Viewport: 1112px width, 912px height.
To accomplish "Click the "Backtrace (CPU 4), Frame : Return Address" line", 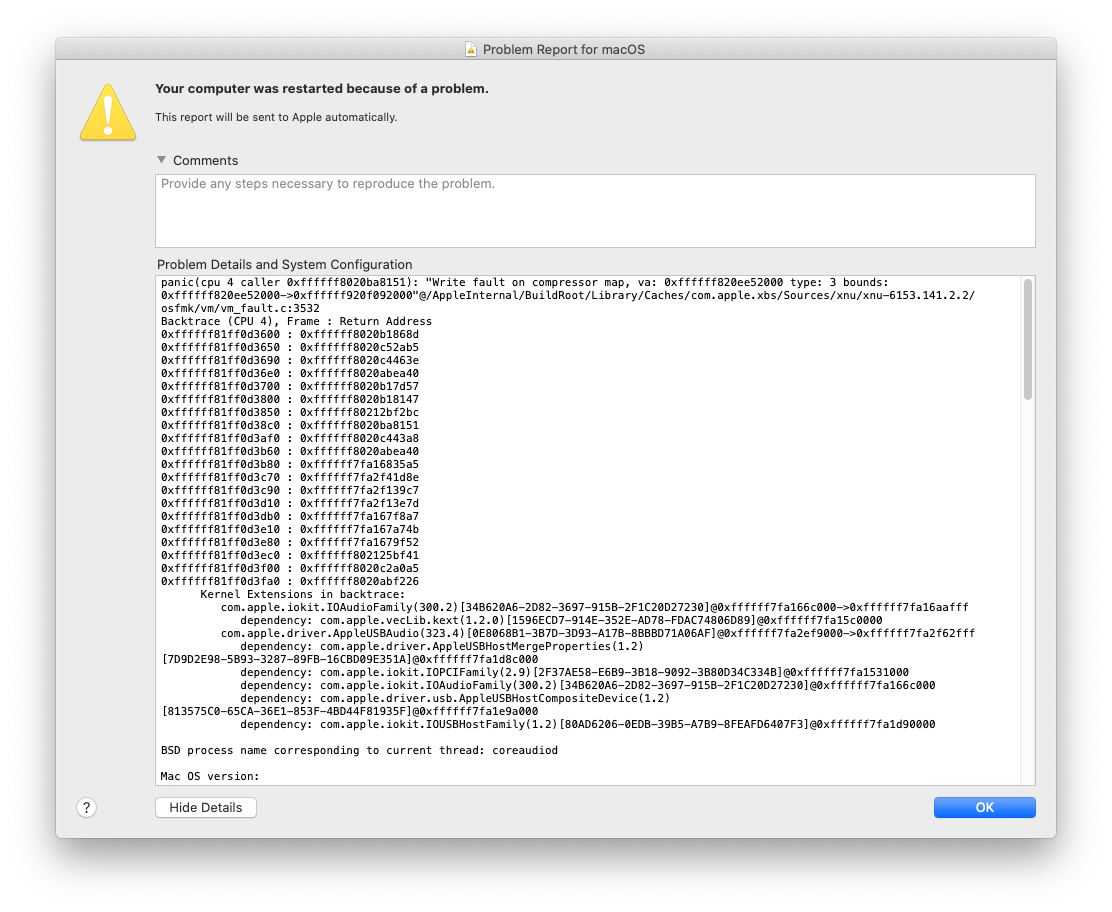I will [x=296, y=321].
